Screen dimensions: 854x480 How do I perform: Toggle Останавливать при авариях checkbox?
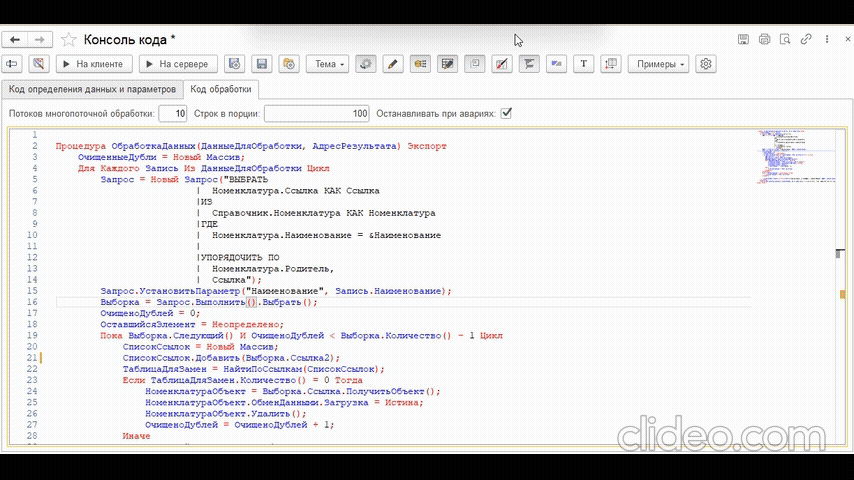click(x=506, y=113)
